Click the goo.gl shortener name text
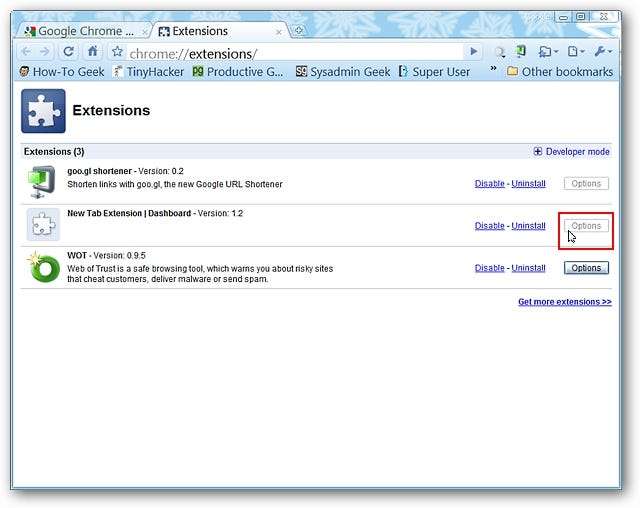Image resolution: width=640 pixels, height=508 pixels. (100, 171)
